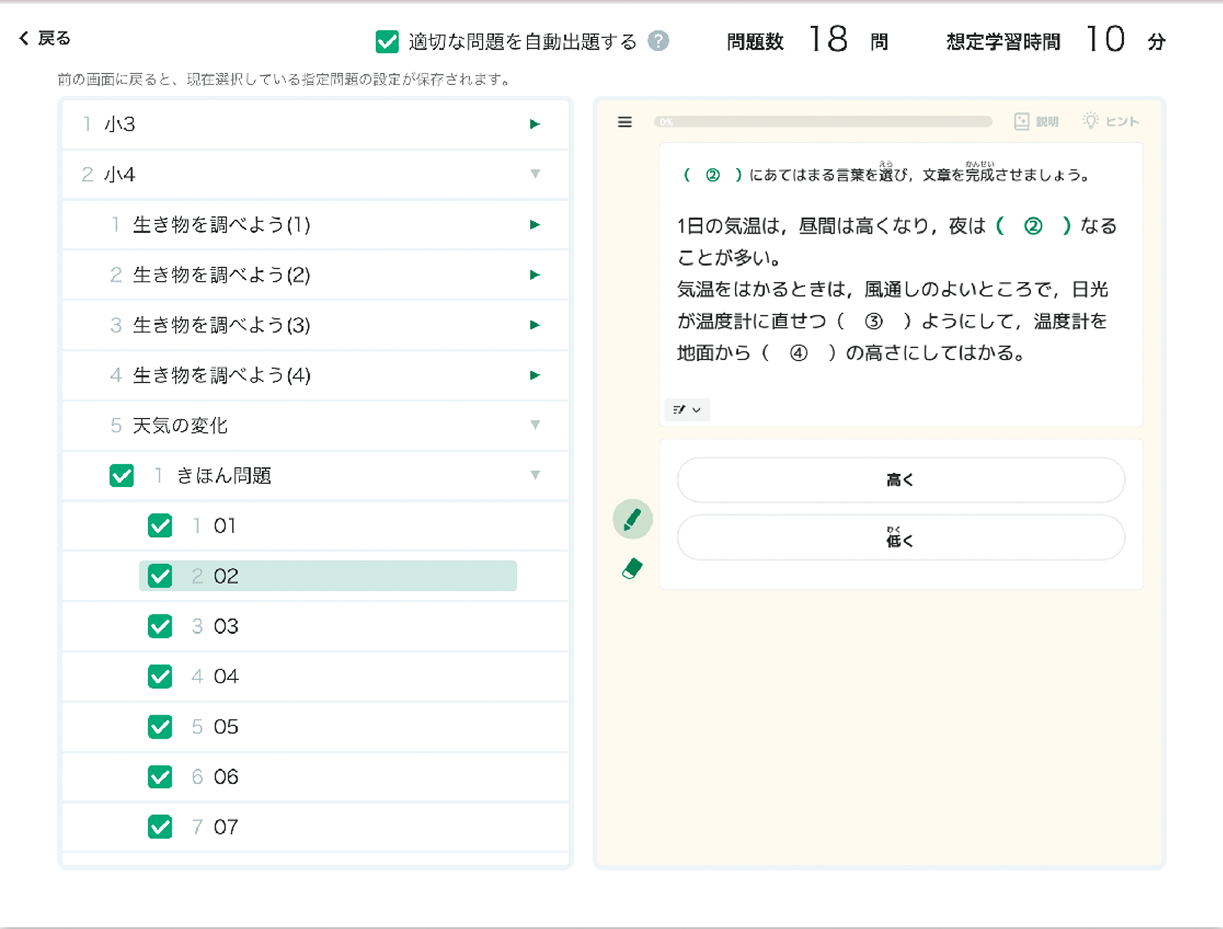Uncheck the きほん問題 checkbox

tap(121, 476)
